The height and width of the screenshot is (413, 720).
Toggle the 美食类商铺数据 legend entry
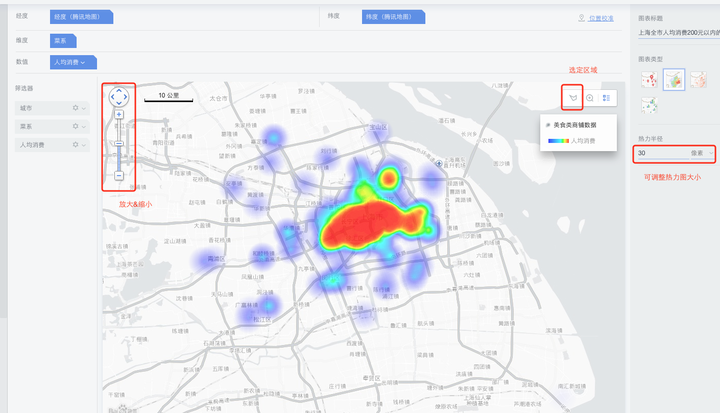point(571,125)
